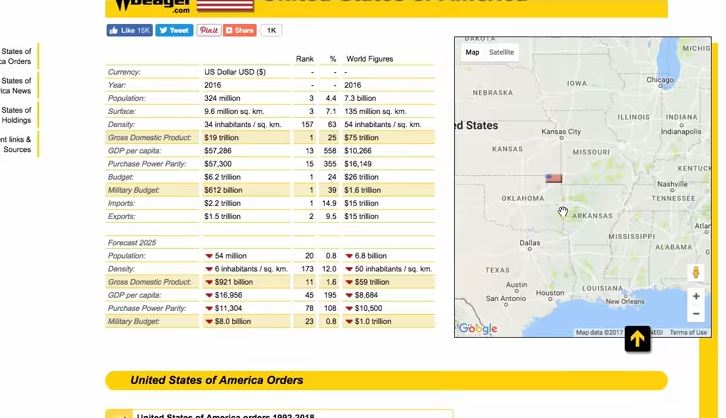Click the Gross Domestic Product row label
The image size is (726, 418).
click(x=149, y=137)
